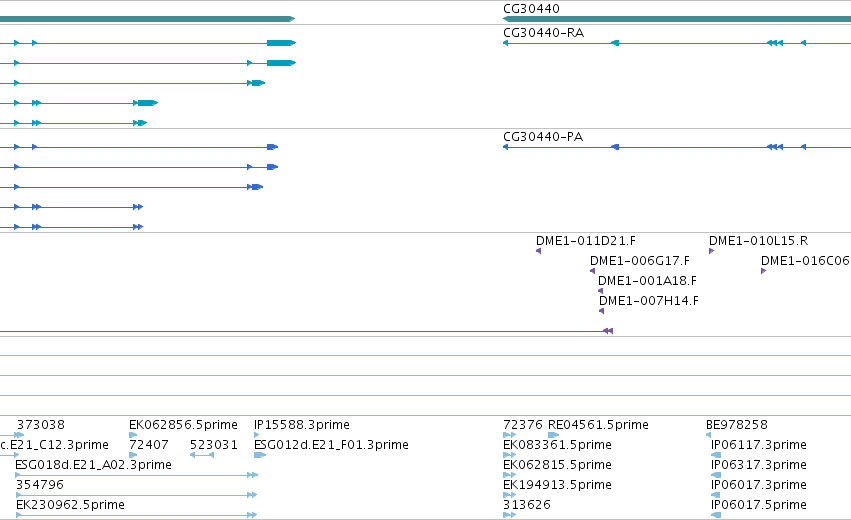Click the EK083361.5prime EST label

point(557,445)
